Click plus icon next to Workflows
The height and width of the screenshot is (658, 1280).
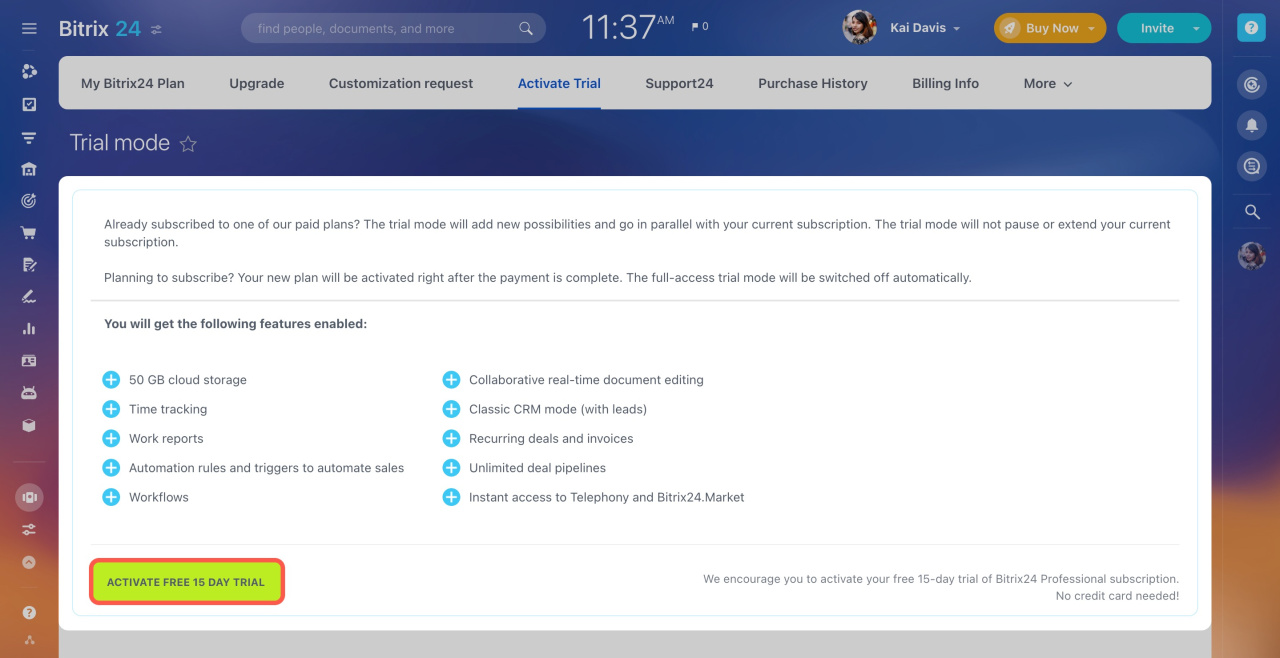click(111, 497)
